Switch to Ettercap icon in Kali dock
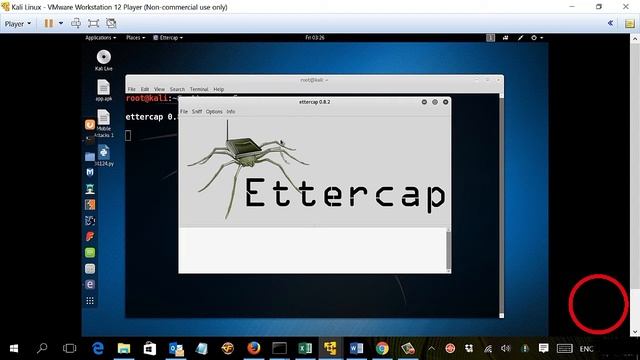640x360 pixels. click(x=90, y=284)
